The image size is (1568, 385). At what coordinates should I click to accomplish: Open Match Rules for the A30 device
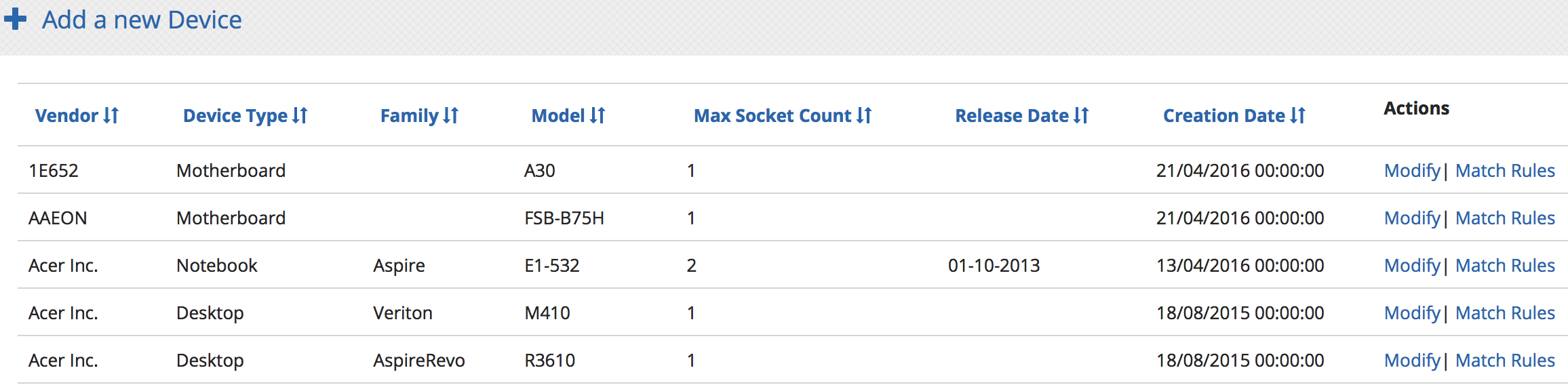click(1505, 171)
